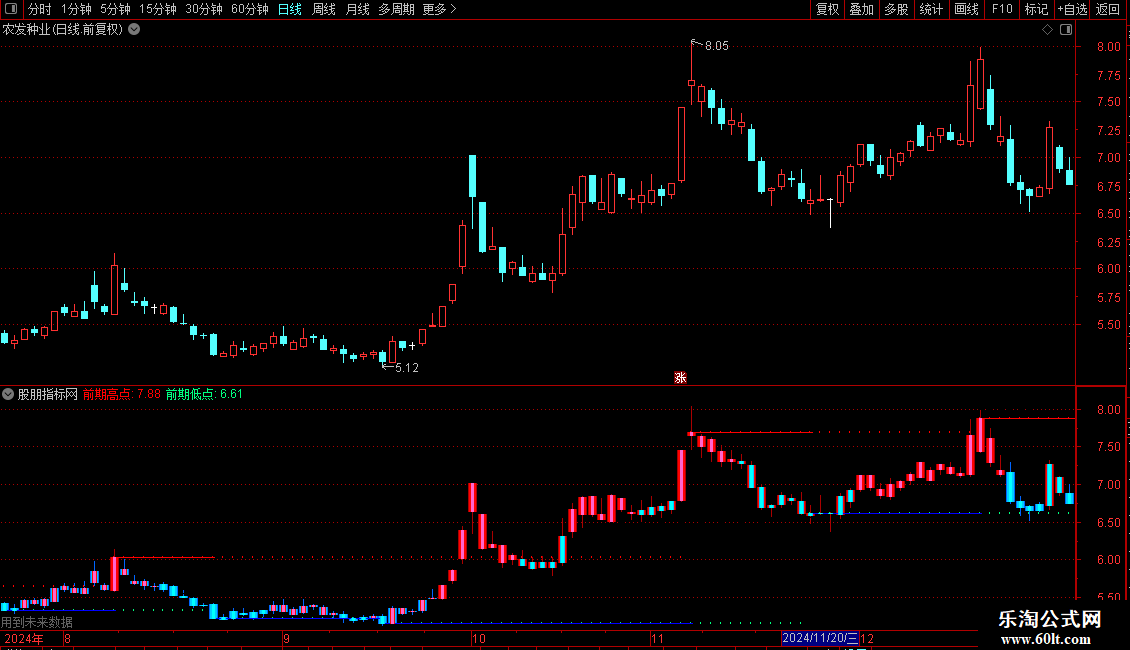
Task: Expand the 股朋指标网 indicator dropdown
Action: coord(8,394)
